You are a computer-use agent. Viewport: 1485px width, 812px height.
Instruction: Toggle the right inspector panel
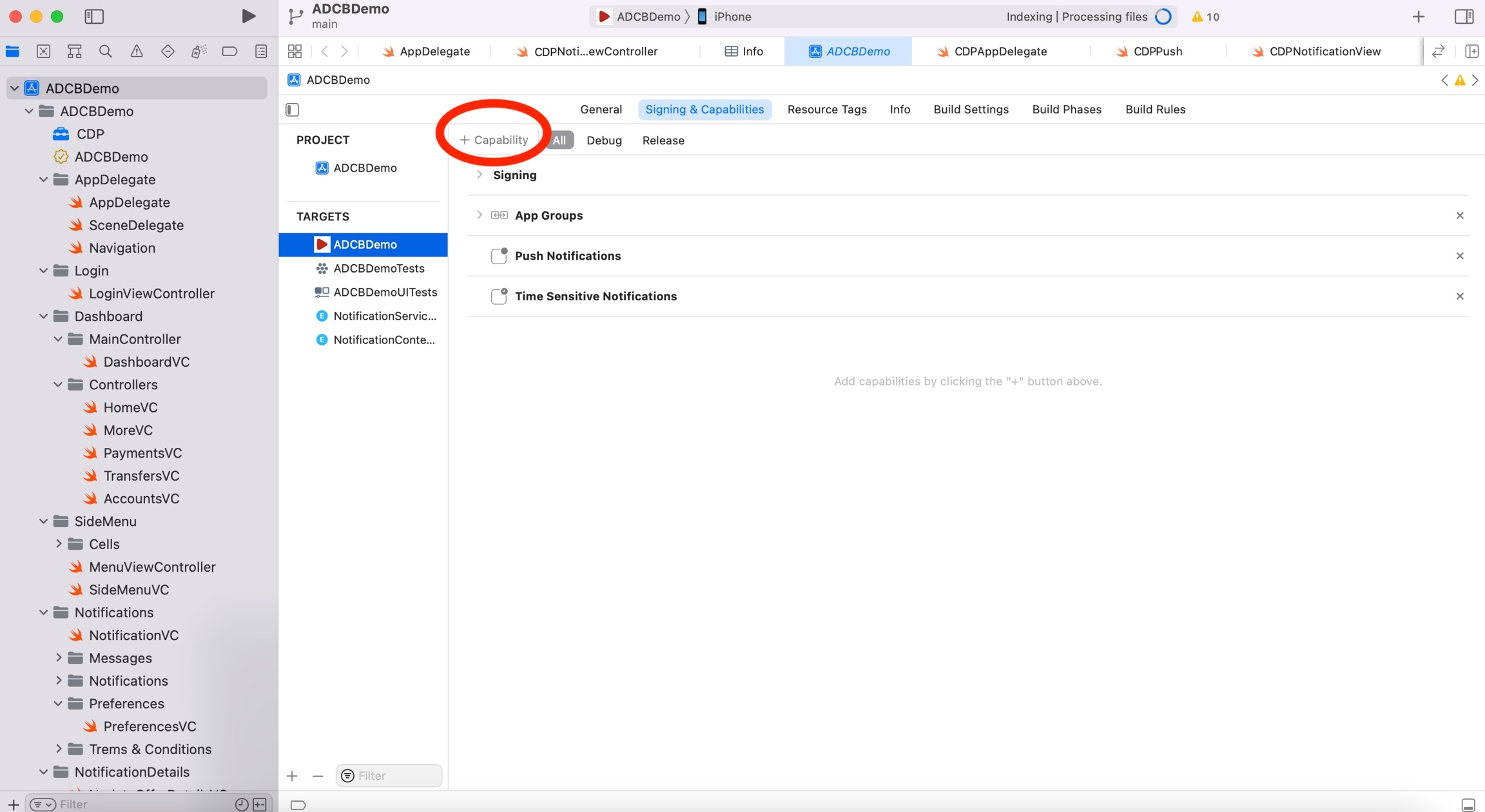pos(1464,16)
